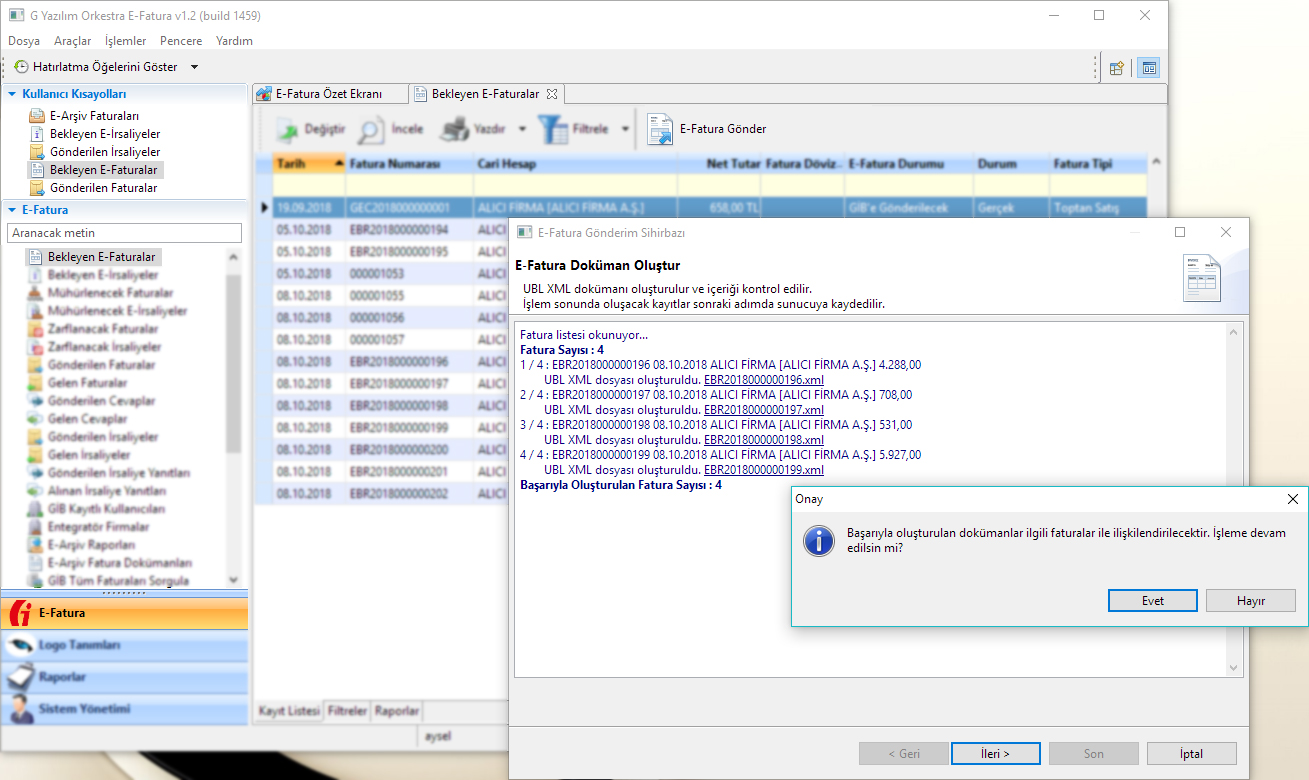Open Sistem Yönetimi module

[124, 709]
